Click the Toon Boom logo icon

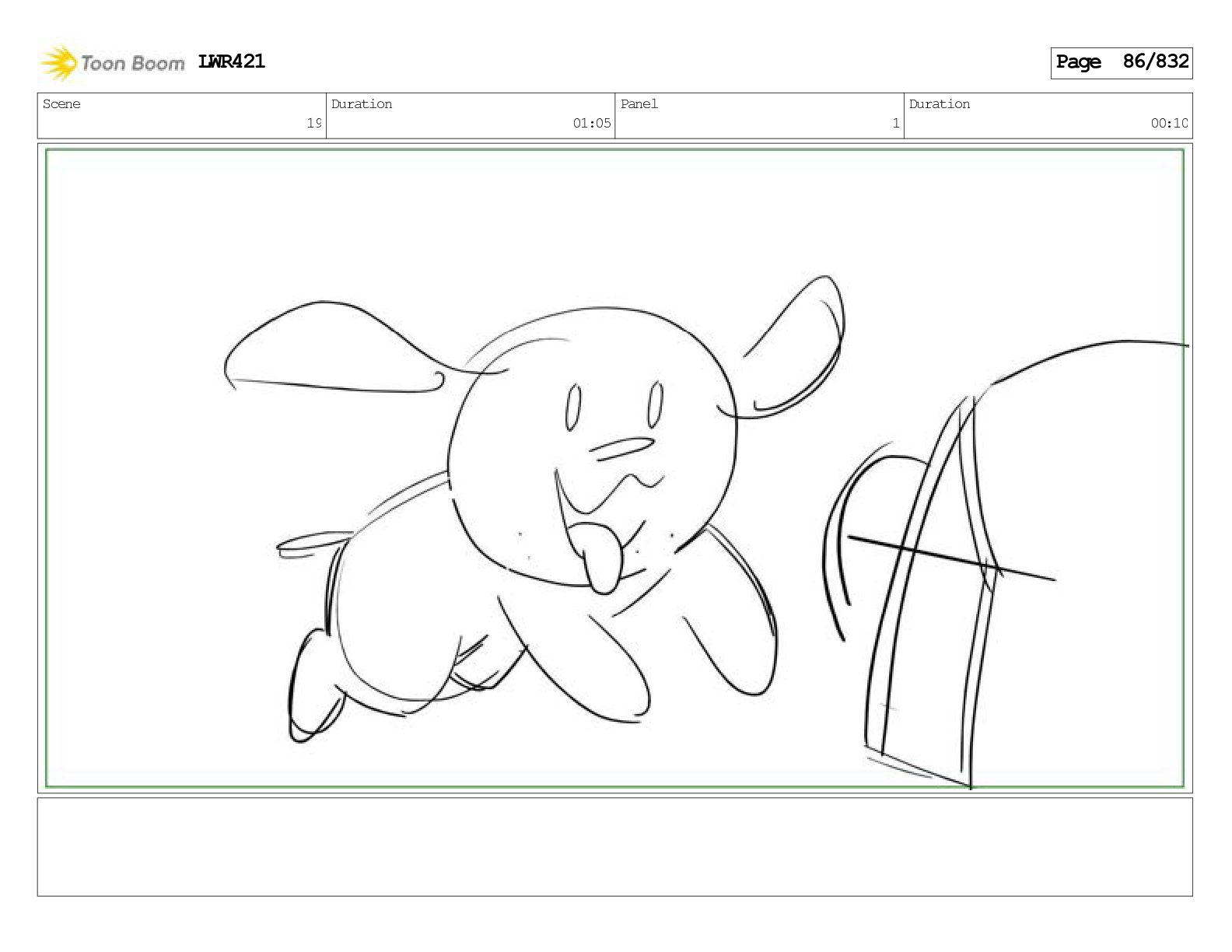tap(58, 63)
